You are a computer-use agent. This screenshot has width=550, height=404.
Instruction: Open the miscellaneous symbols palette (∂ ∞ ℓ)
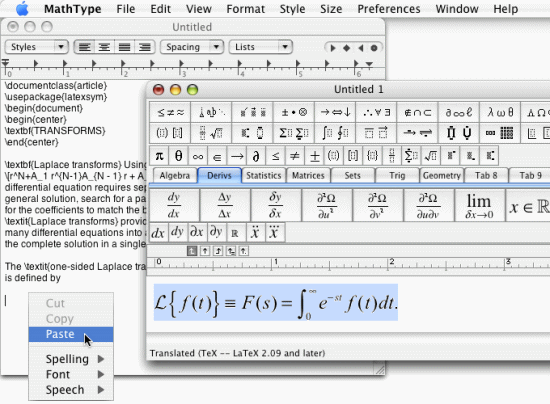[x=458, y=112]
